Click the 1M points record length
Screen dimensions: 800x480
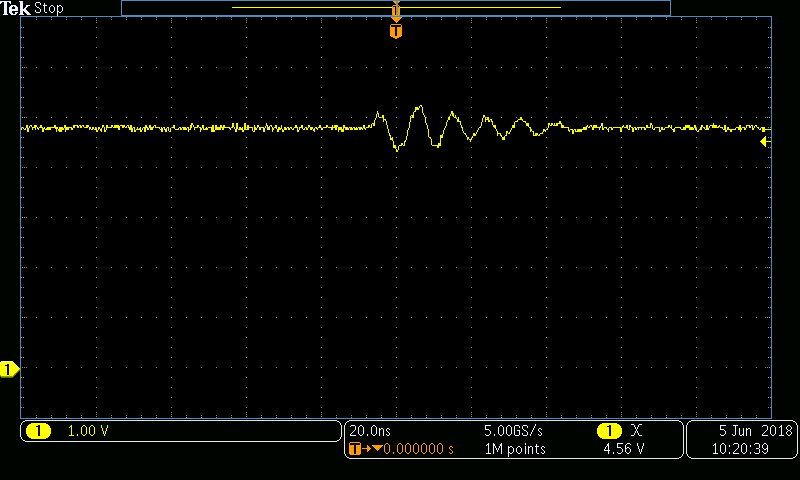click(x=515, y=449)
